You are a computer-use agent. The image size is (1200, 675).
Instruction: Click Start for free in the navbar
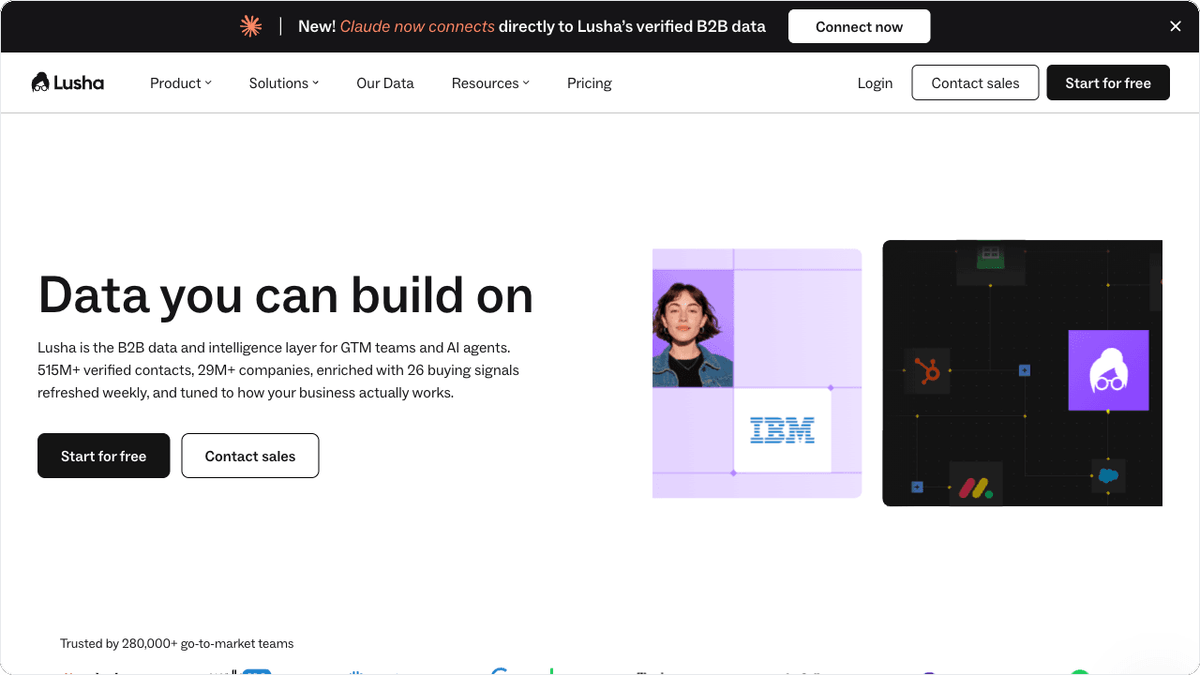coord(1108,83)
